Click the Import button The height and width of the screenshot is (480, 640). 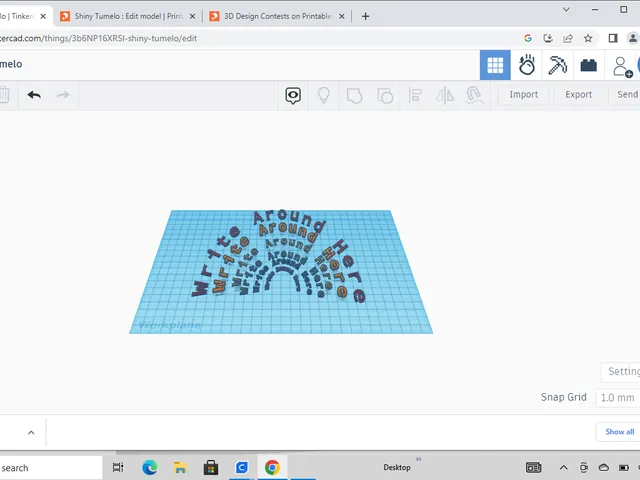coord(524,95)
